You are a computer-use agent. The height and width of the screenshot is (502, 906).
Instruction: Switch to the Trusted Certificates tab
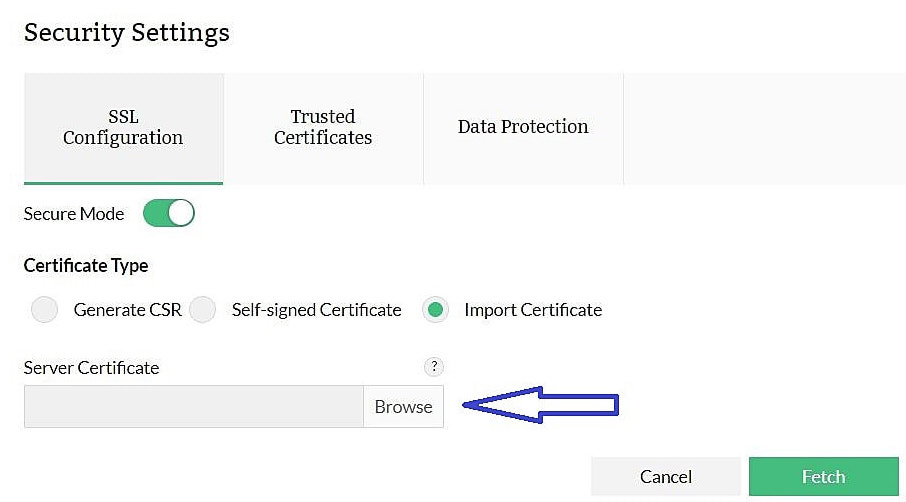[323, 127]
